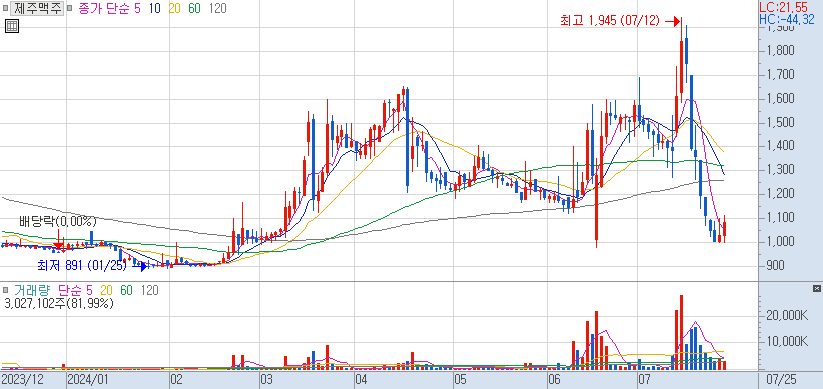This screenshot has height=389, width=823.
Task: Select the green 60 volume average label
Action: tap(126, 290)
